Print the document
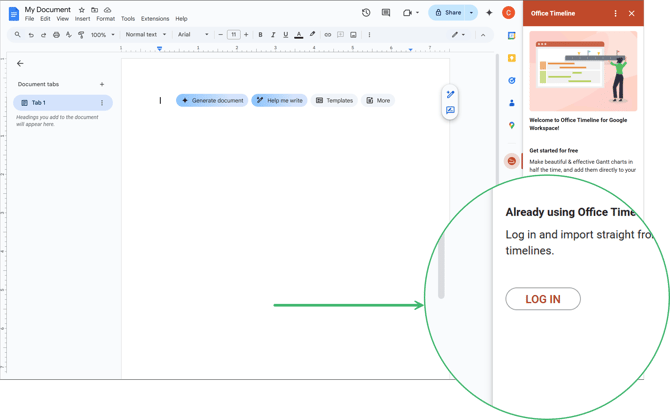Screen dimensions: 670x420 [x=56, y=35]
